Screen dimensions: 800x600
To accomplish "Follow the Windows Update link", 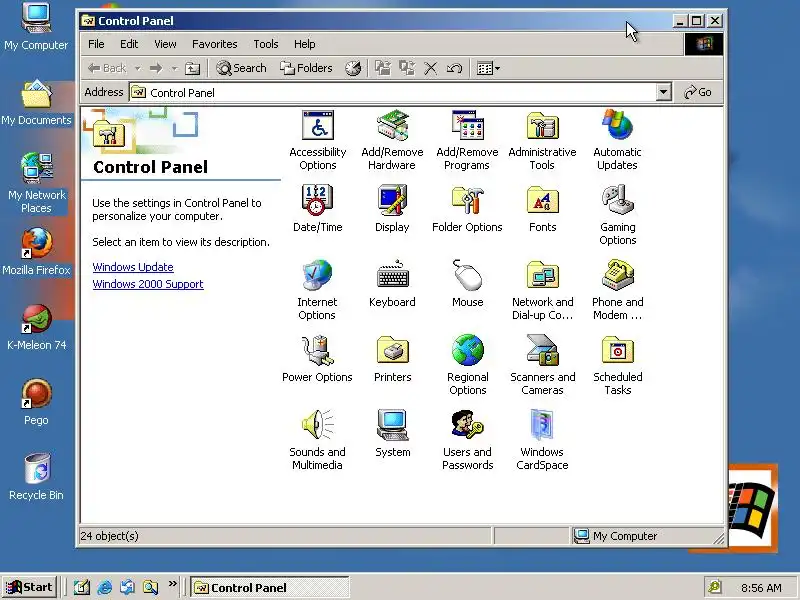I will pyautogui.click(x=133, y=267).
